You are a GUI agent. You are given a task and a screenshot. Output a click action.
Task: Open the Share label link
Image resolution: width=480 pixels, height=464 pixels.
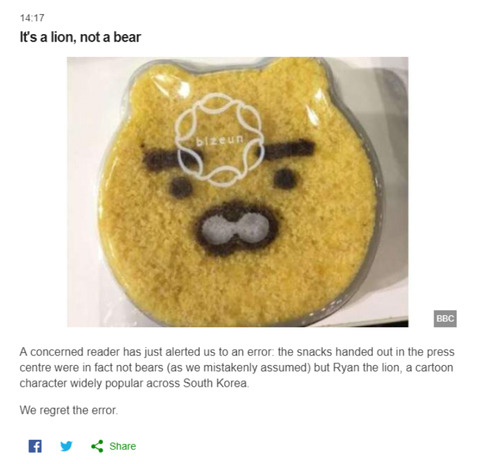point(123,446)
